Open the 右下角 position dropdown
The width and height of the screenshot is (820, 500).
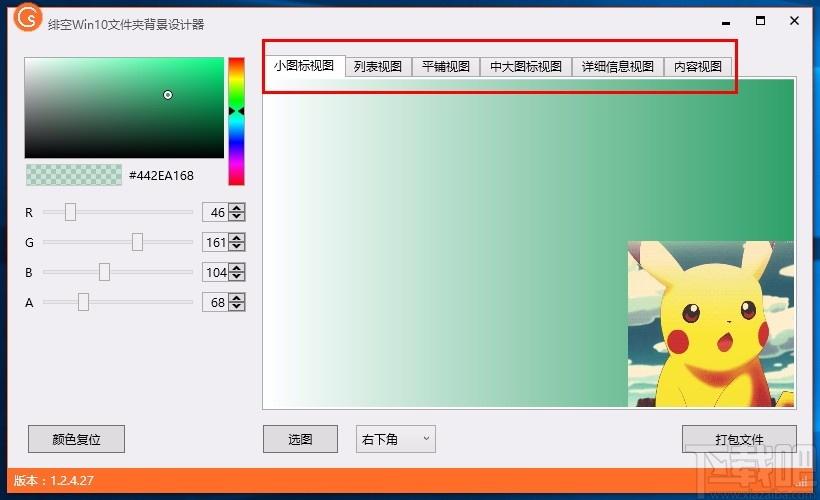tap(395, 439)
